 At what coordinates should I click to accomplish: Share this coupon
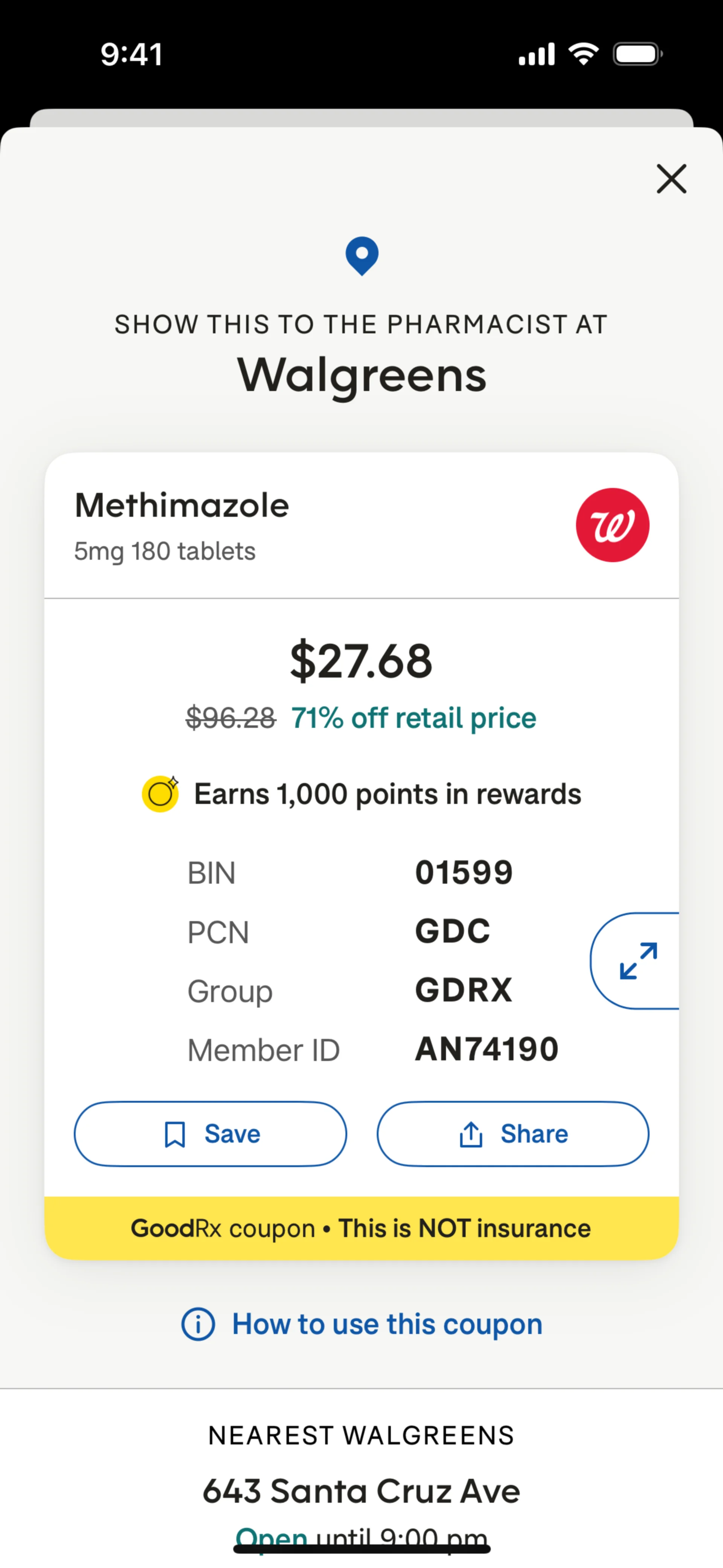(x=513, y=1134)
